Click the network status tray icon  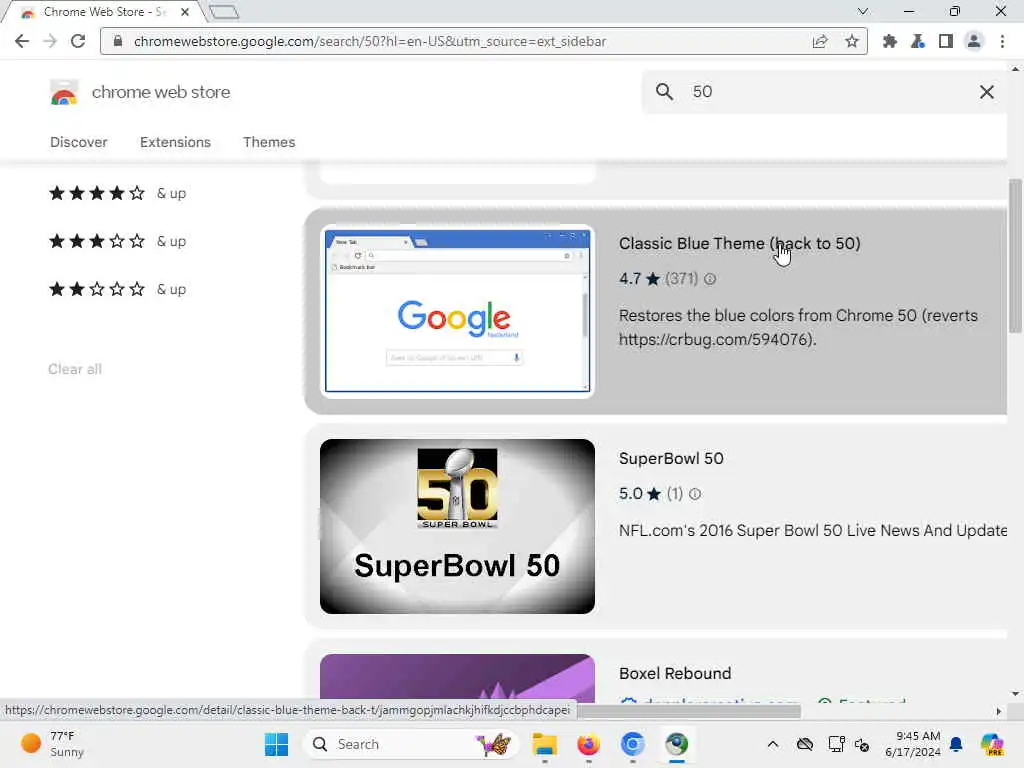[x=836, y=744]
